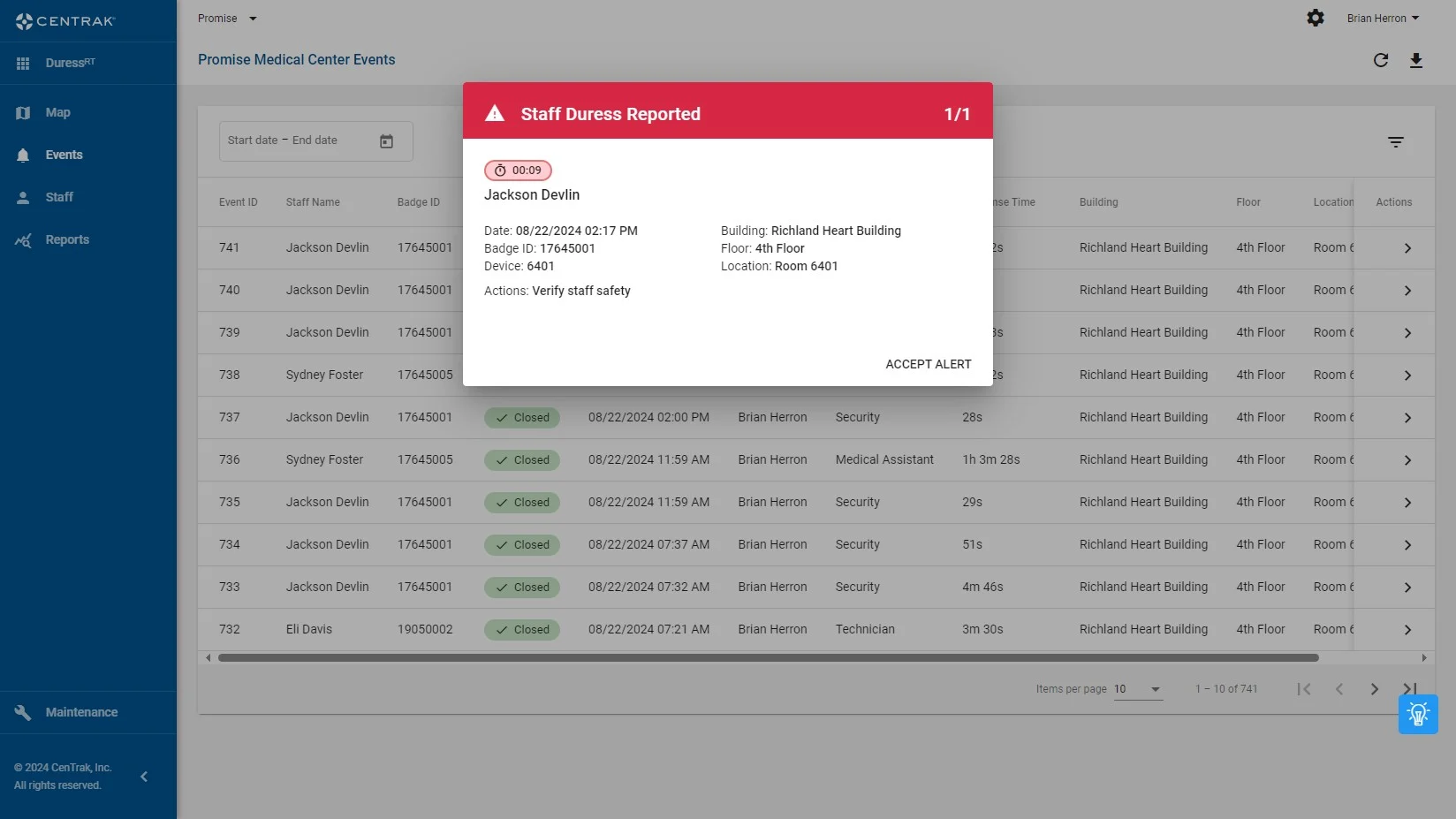Viewport: 1456px width, 819px height.
Task: Open the Maintenance section
Action: point(81,712)
